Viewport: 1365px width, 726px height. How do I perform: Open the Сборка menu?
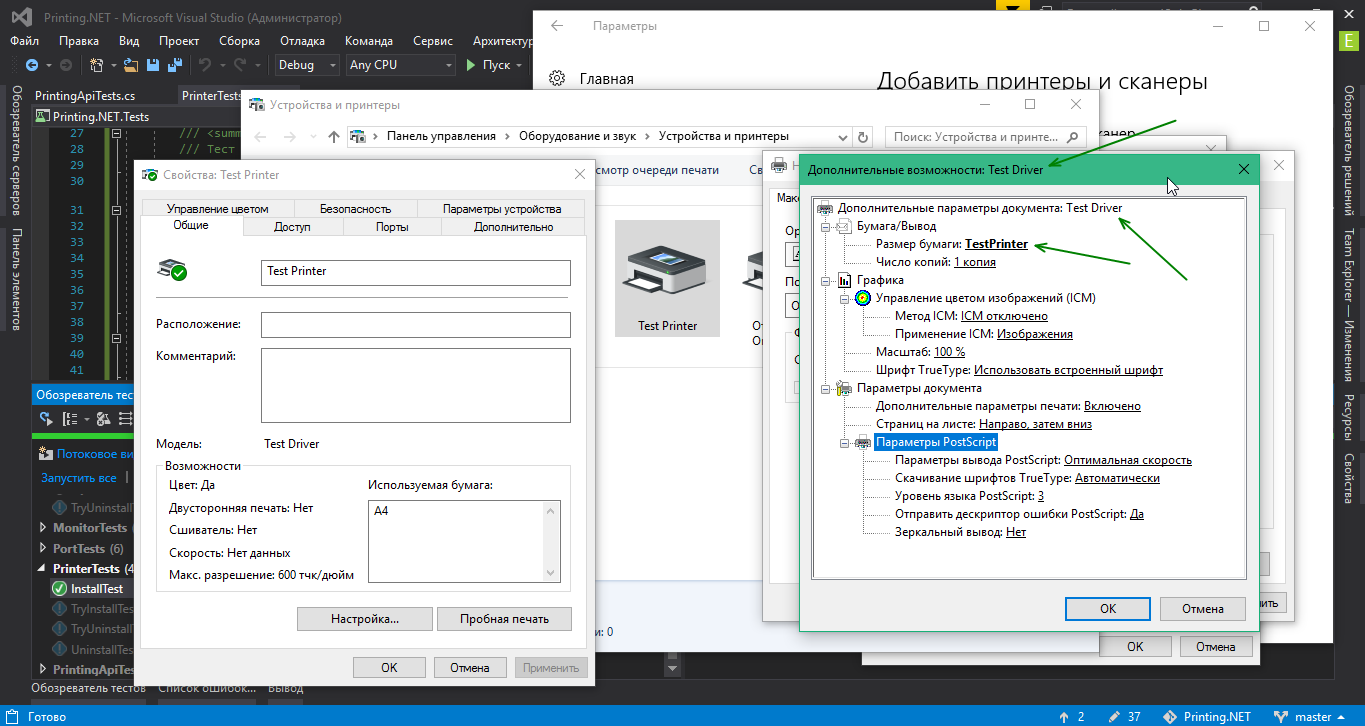pos(239,41)
